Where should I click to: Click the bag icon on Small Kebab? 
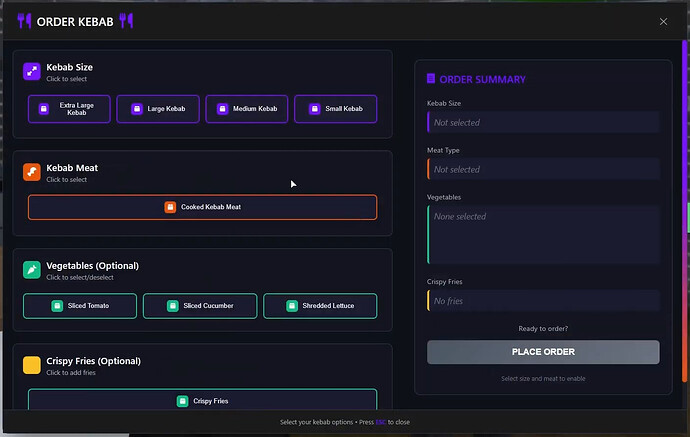click(x=314, y=109)
